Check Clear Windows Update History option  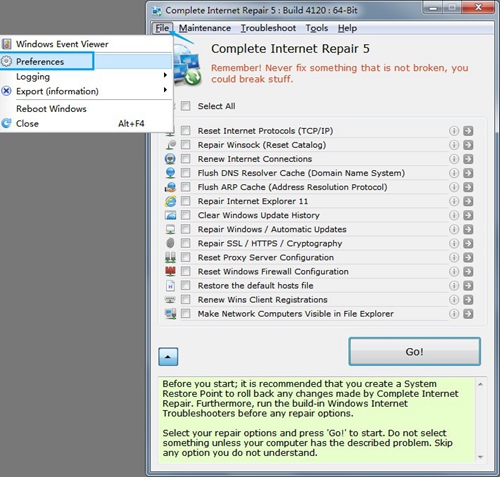pyautogui.click(x=186, y=215)
